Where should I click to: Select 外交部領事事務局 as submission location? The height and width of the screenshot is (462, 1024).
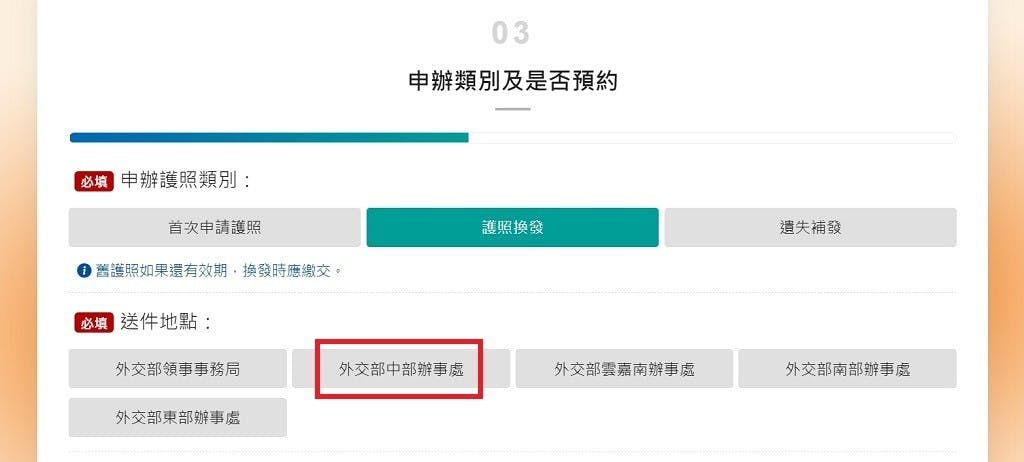tap(178, 369)
